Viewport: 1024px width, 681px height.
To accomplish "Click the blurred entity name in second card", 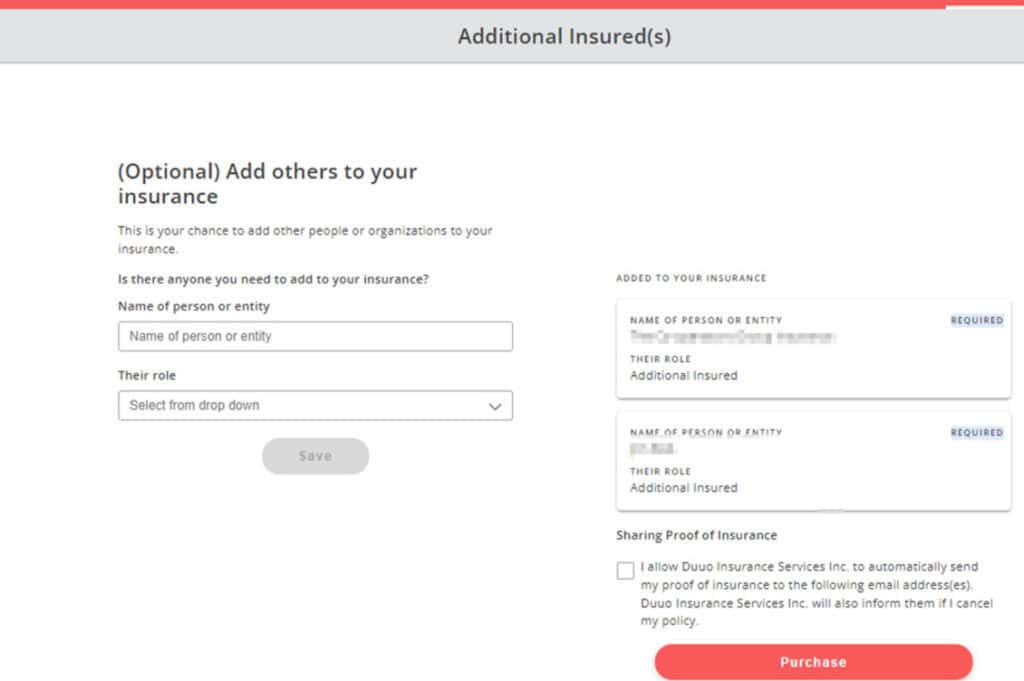I will click(x=652, y=449).
